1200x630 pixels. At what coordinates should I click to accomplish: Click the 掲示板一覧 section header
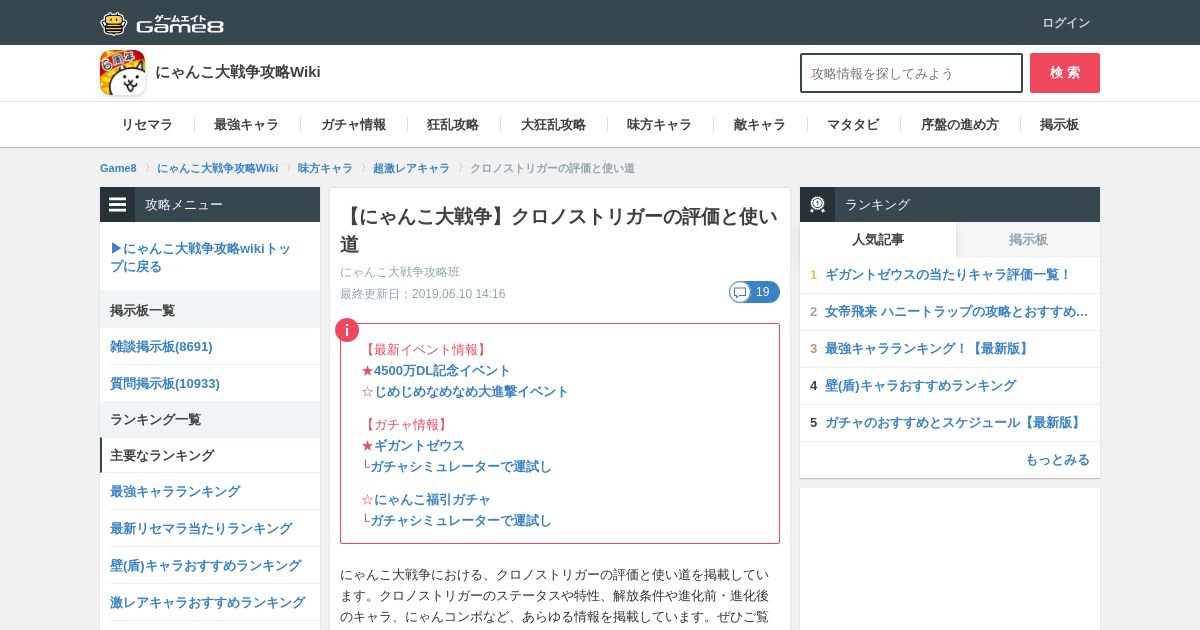(x=210, y=310)
